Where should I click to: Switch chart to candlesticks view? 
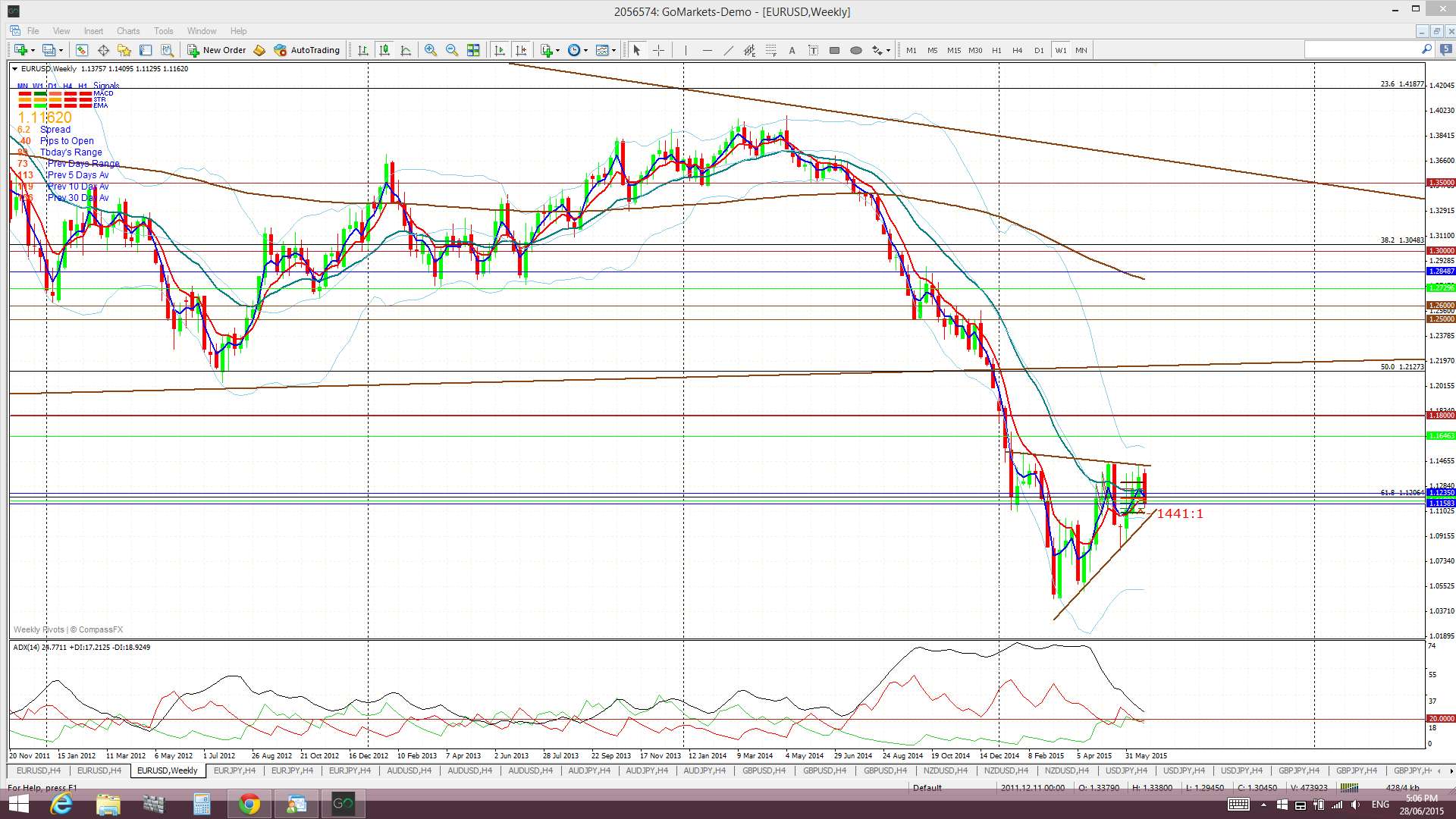coord(384,50)
